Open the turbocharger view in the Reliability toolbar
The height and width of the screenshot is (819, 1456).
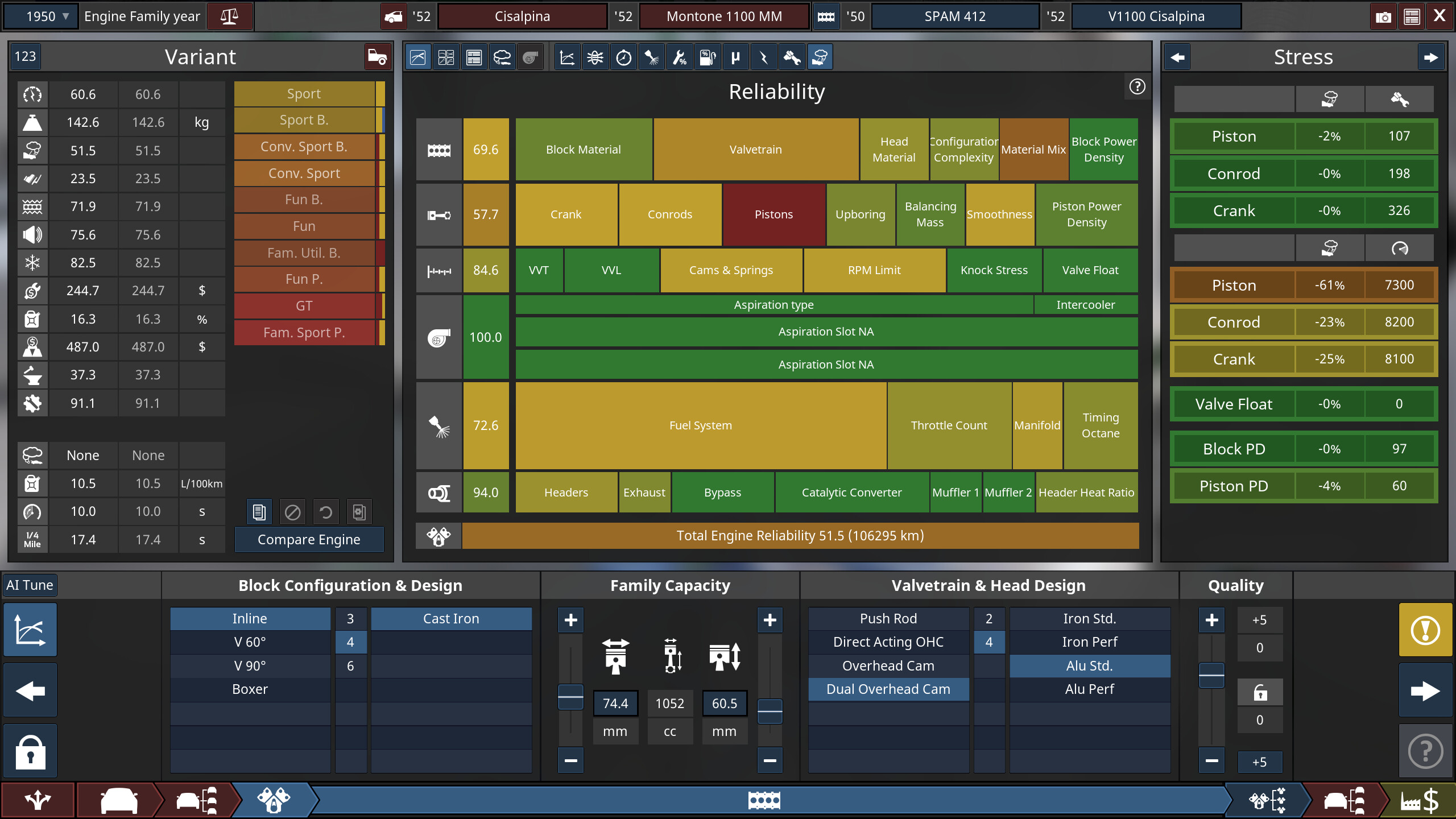[531, 57]
